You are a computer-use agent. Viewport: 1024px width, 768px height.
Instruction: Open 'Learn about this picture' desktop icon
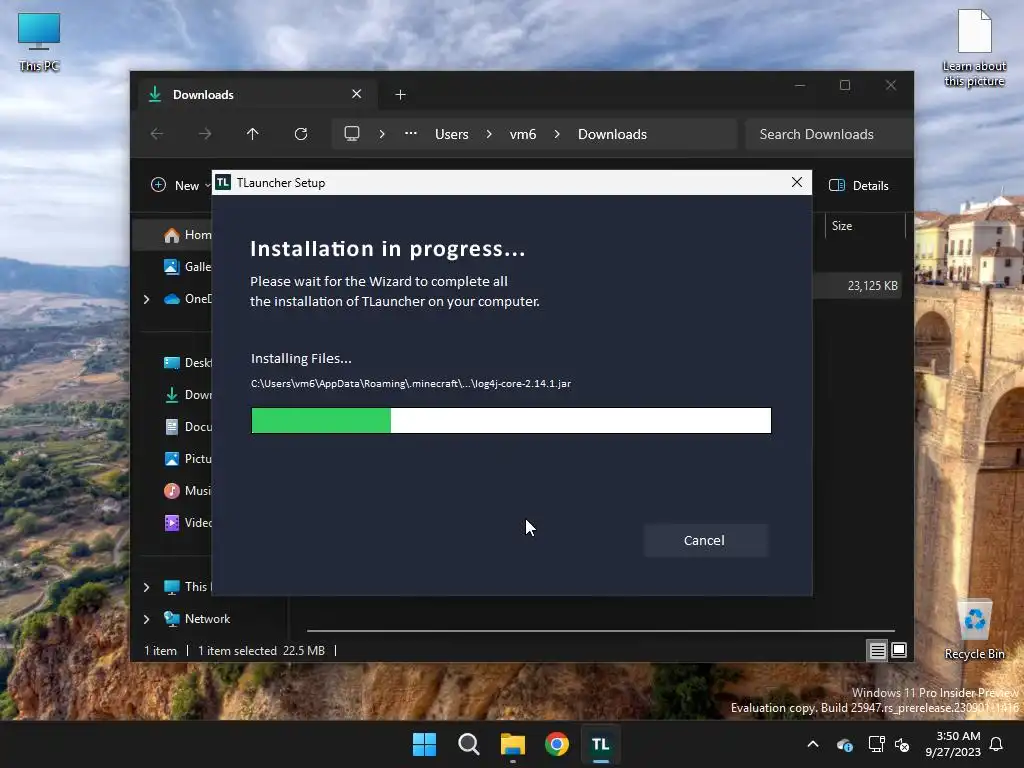[x=974, y=48]
